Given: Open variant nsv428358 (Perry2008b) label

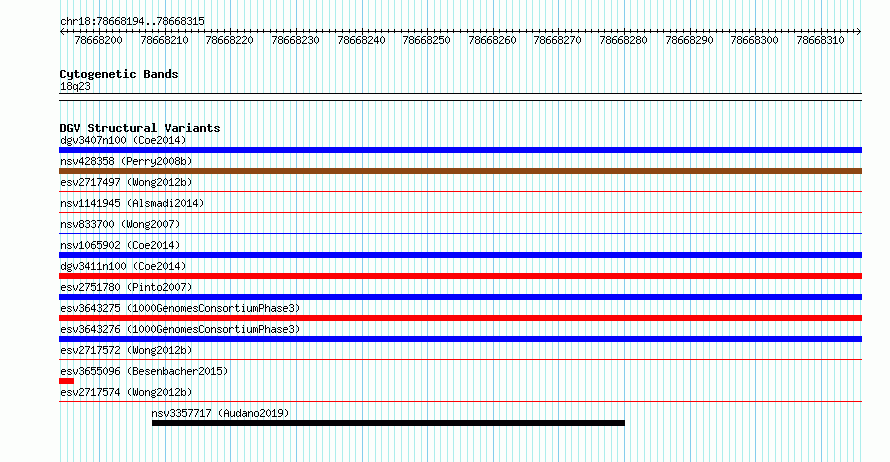Looking at the screenshot, I should coord(126,161).
